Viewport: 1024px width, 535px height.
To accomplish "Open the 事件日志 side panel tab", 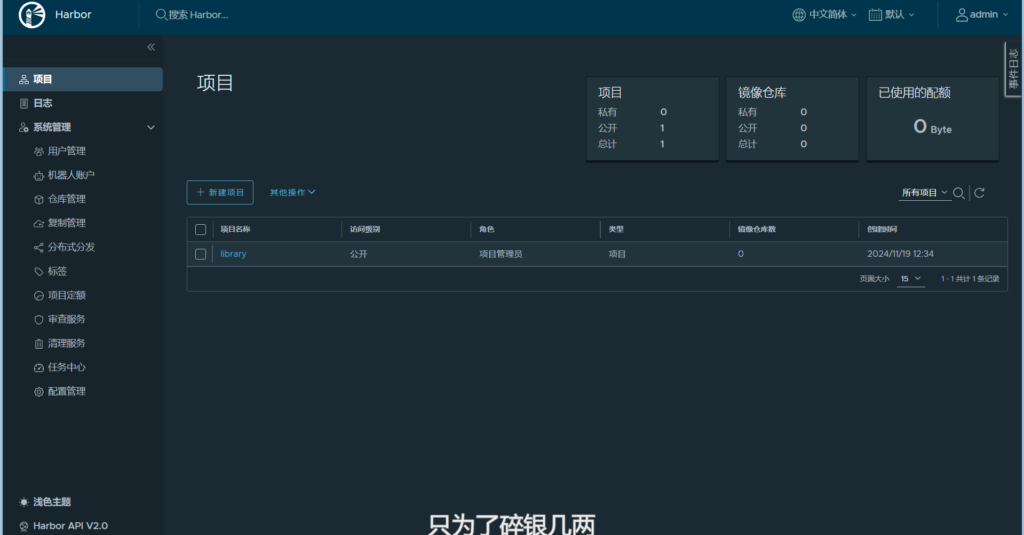I will click(1013, 70).
